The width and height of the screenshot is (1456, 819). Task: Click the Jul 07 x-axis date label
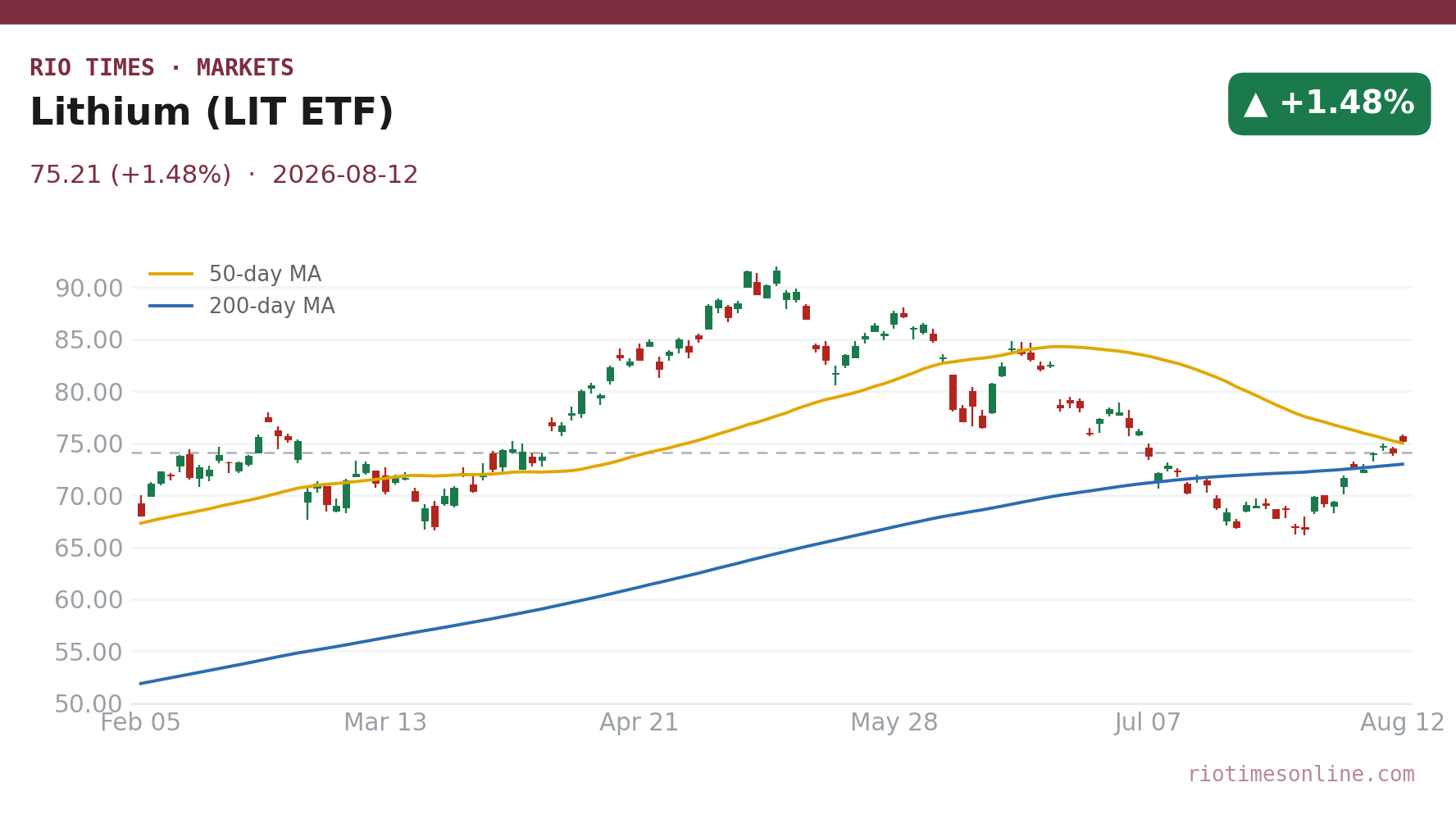click(x=1148, y=723)
